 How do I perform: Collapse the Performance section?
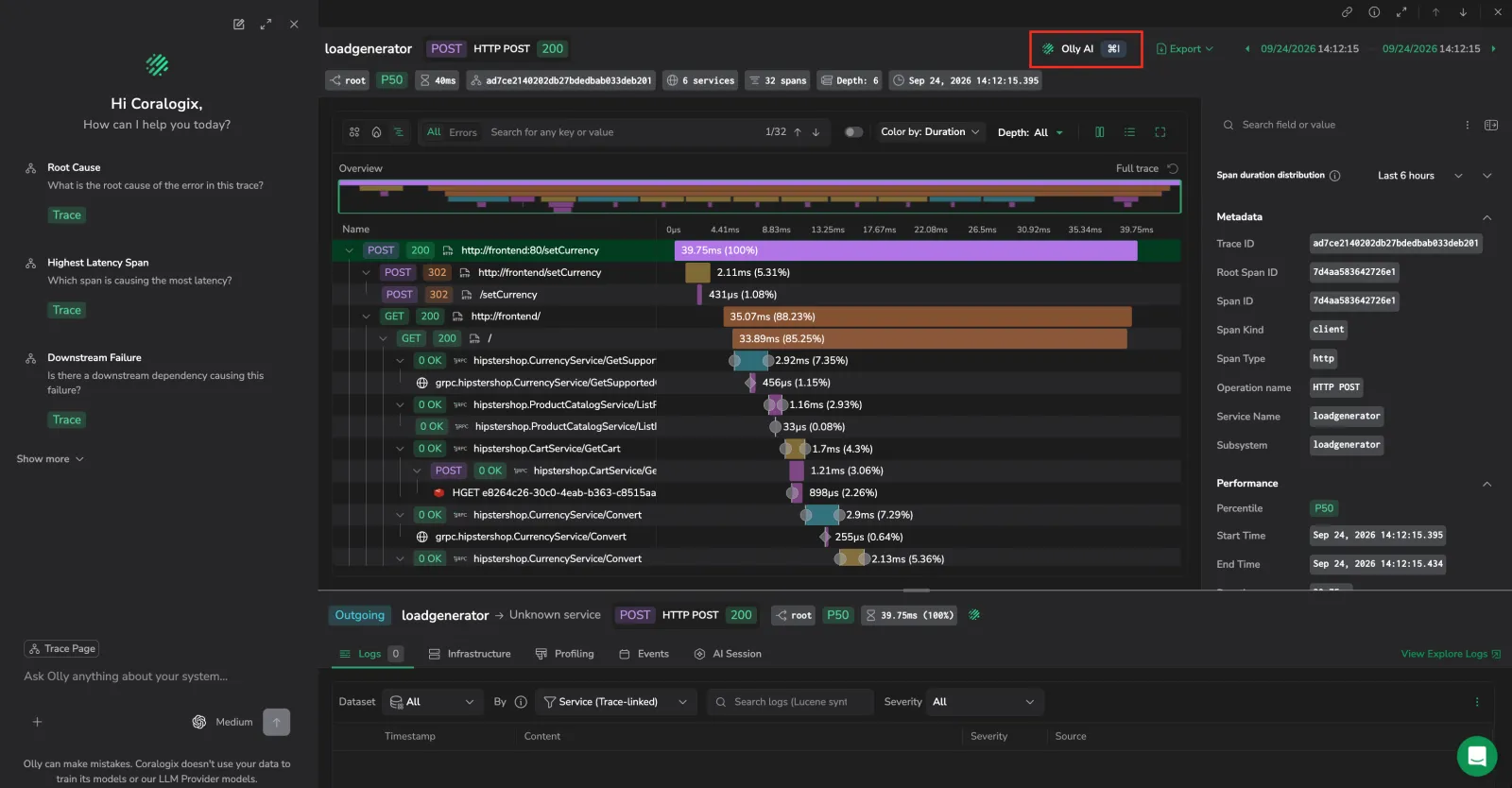(x=1487, y=484)
